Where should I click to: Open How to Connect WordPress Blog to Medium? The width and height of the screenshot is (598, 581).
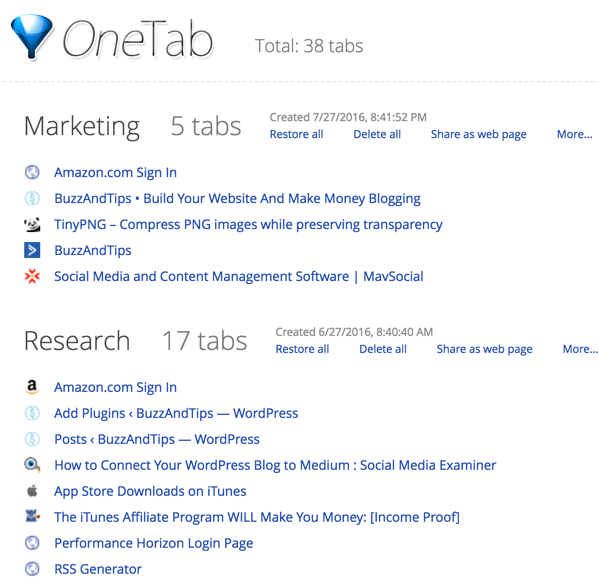[x=275, y=465]
